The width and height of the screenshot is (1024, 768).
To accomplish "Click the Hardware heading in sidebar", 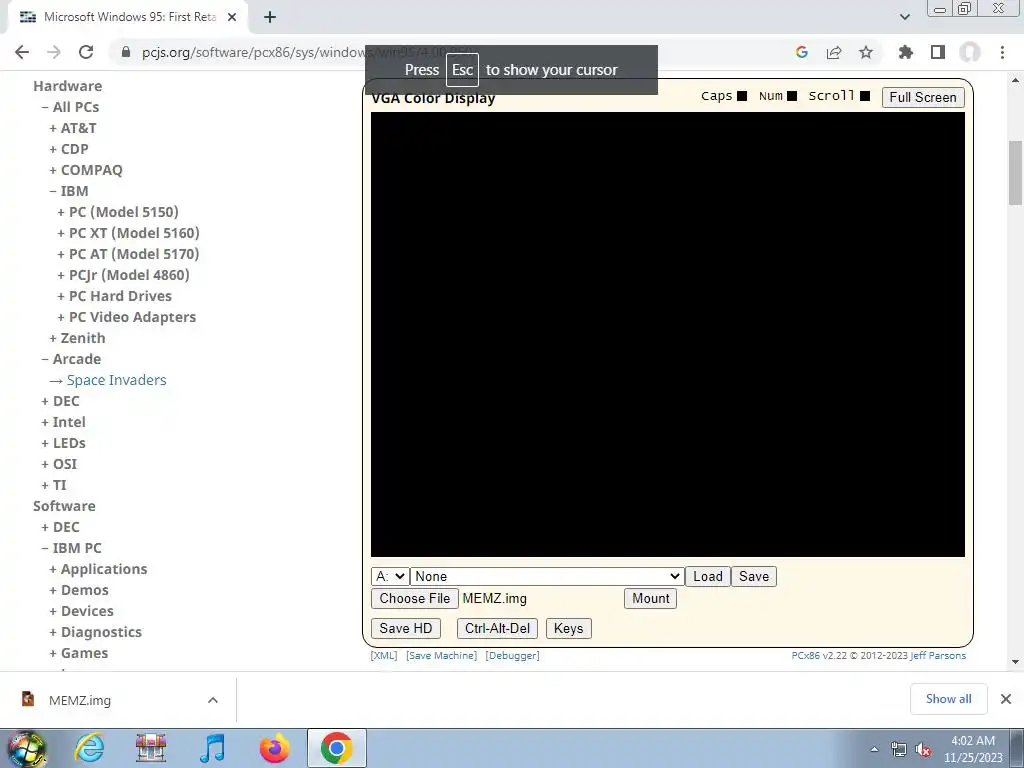I will 67,86.
